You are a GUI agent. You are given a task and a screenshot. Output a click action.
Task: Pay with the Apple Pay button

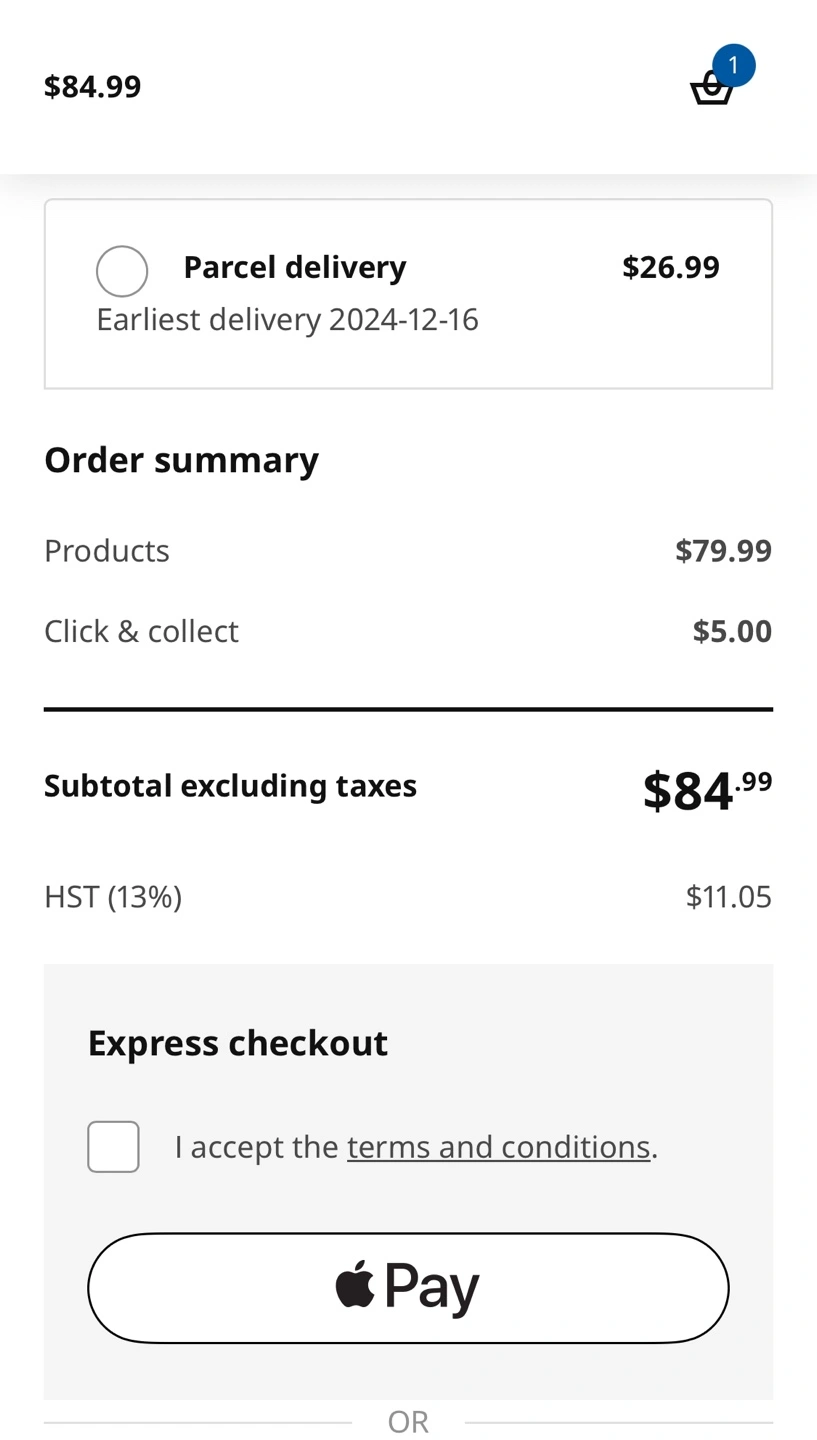point(408,1287)
